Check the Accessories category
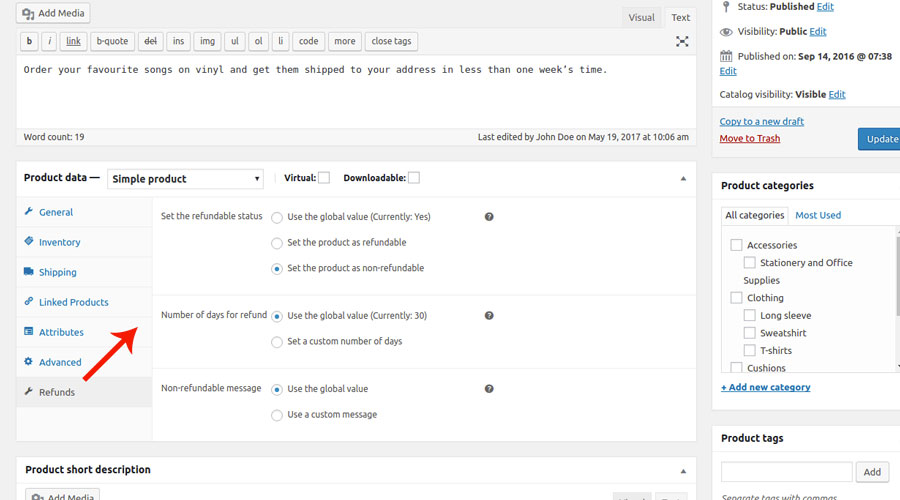The width and height of the screenshot is (900, 500). pos(737,245)
